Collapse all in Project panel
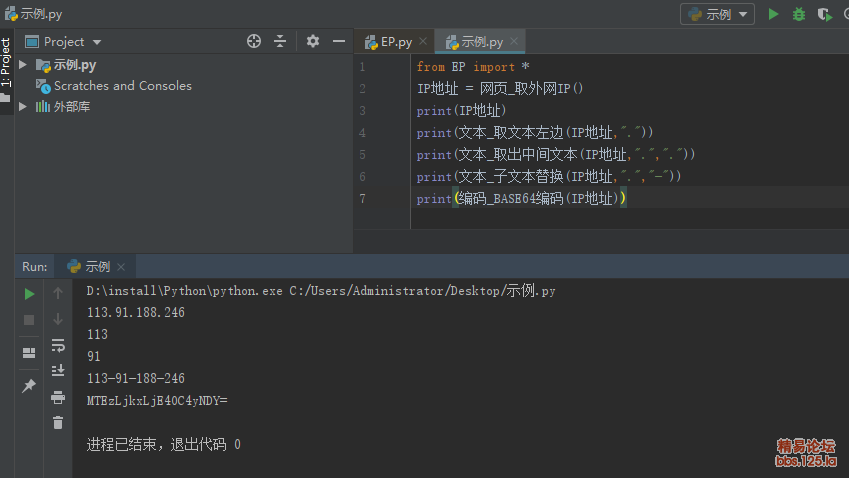This screenshot has height=478, width=849. point(280,41)
